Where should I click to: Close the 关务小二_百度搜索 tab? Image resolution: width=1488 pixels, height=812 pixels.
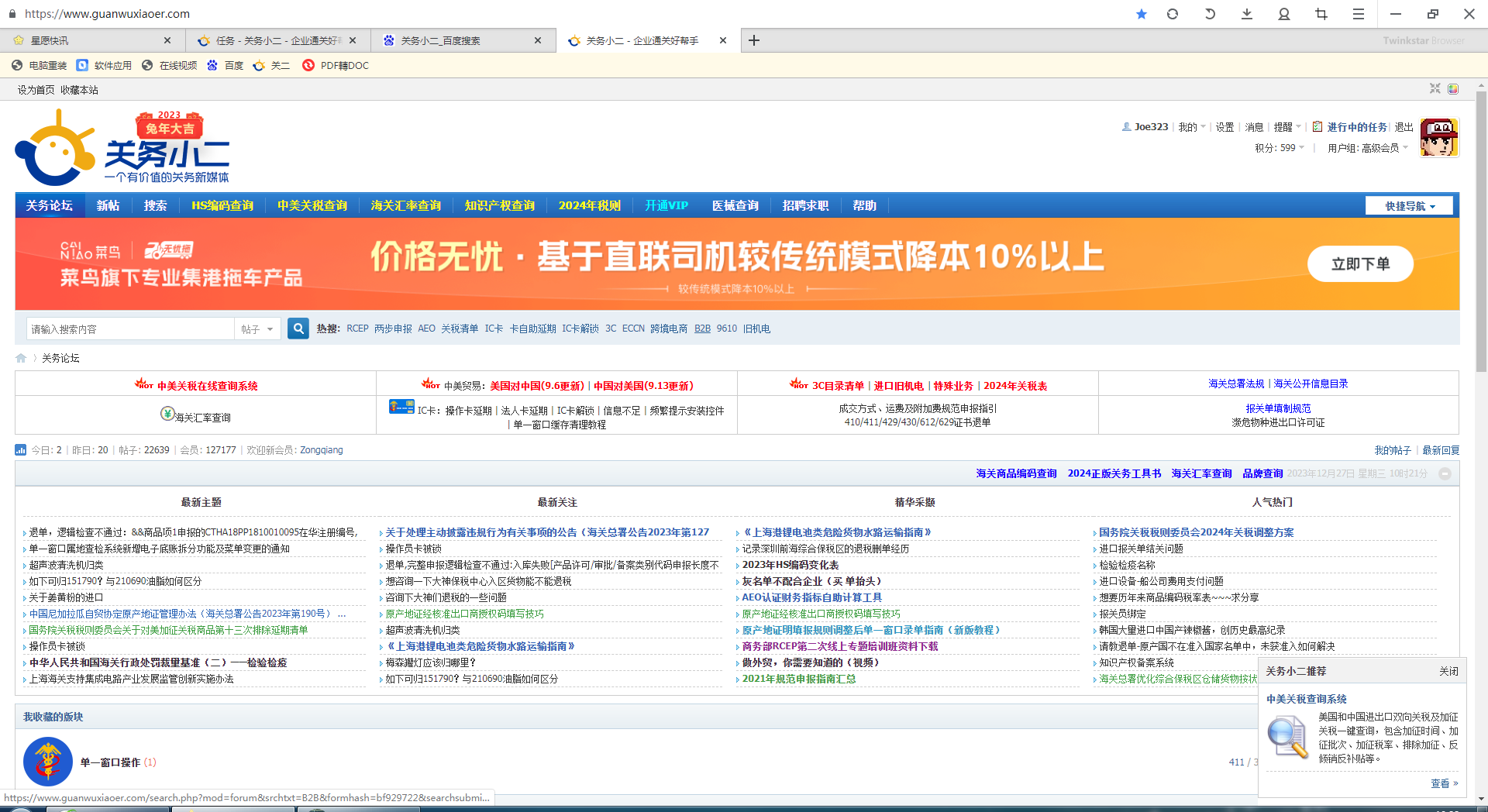538,40
